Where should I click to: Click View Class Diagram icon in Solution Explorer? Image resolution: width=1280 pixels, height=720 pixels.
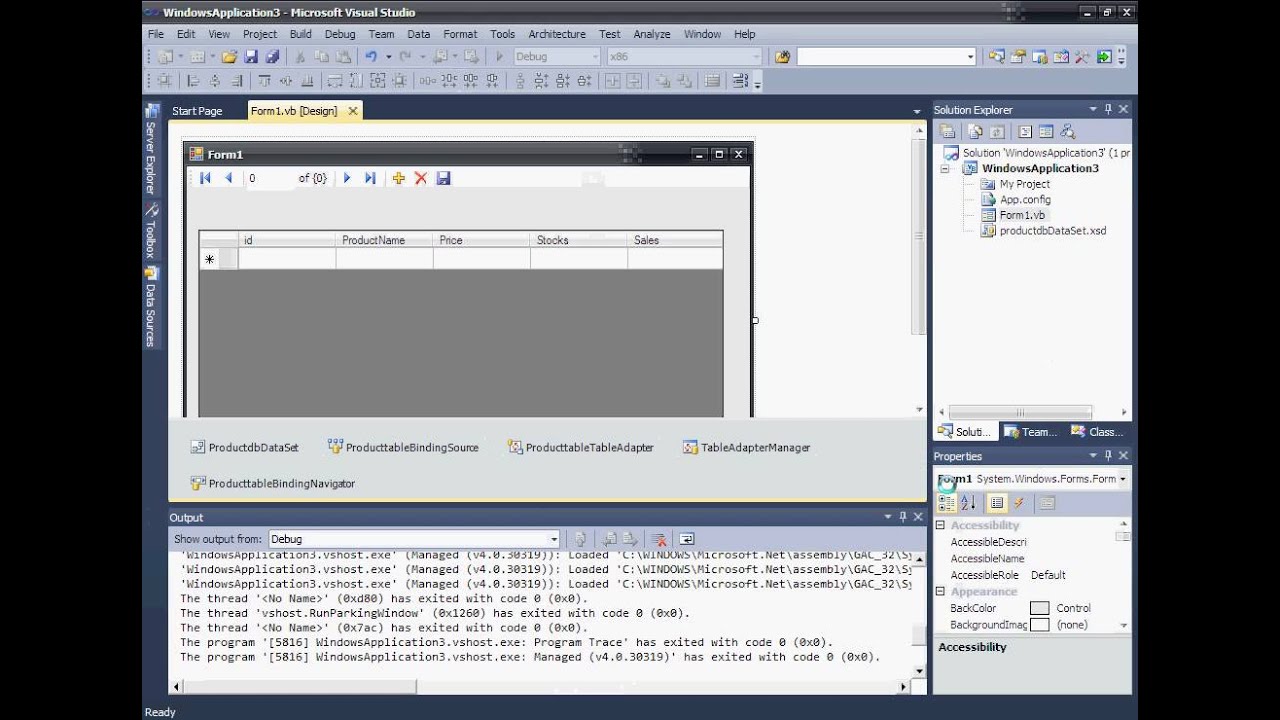(1068, 131)
